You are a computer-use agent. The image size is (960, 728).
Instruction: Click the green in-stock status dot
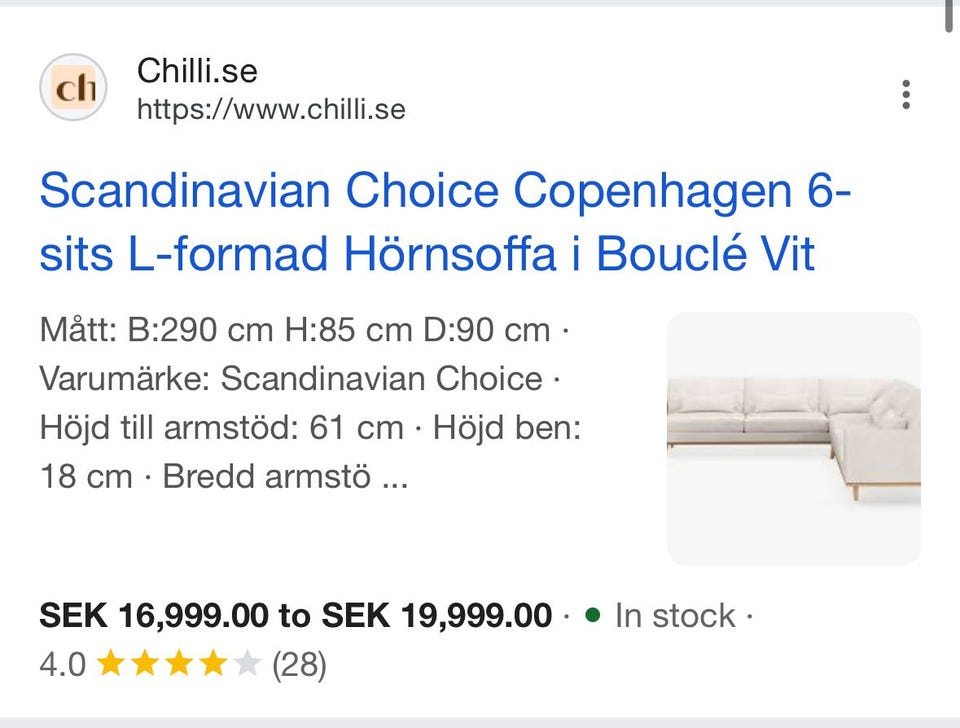click(x=593, y=615)
